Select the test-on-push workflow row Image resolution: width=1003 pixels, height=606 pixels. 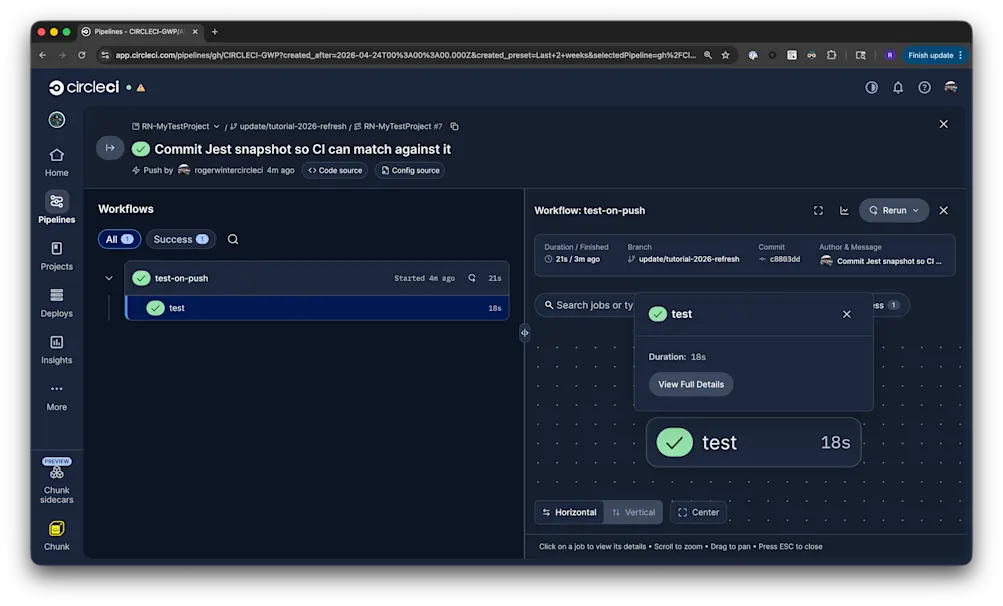(x=317, y=278)
